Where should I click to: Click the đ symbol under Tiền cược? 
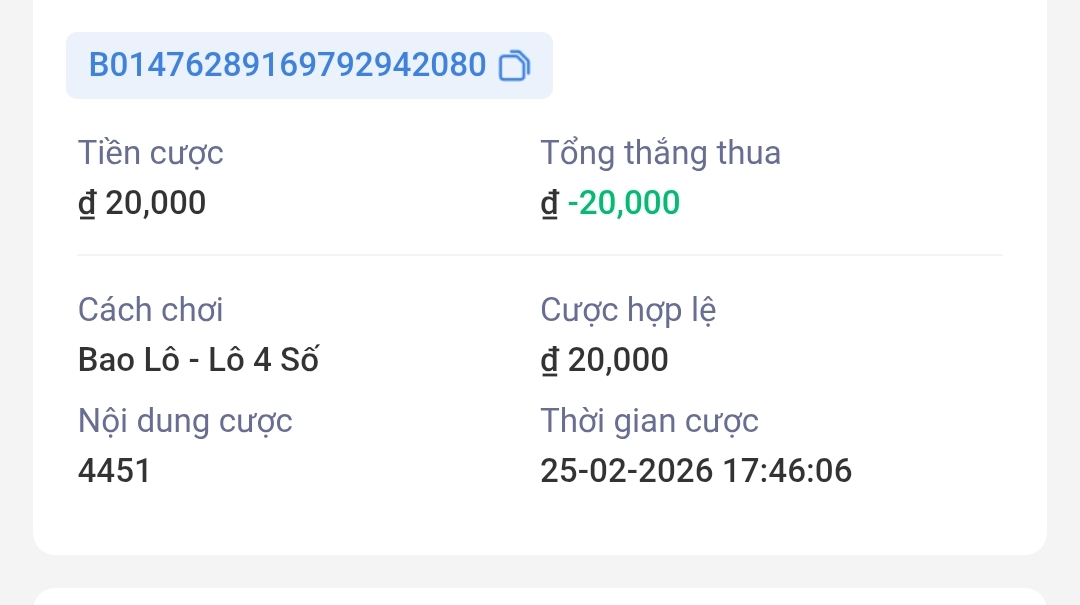coord(87,203)
